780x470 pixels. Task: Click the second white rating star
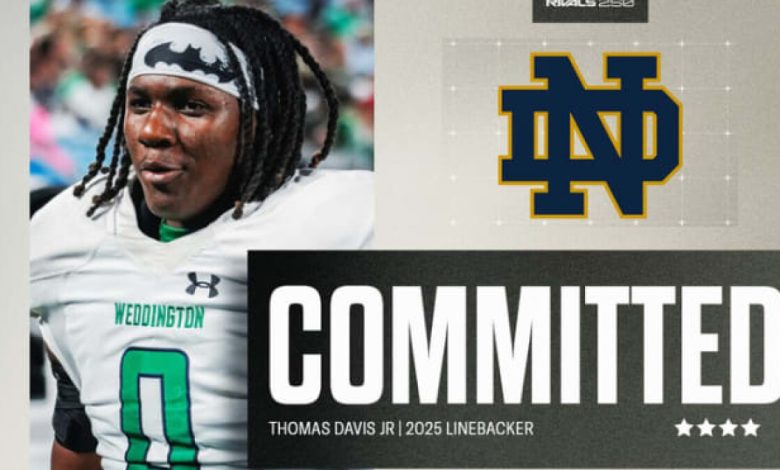click(x=706, y=427)
